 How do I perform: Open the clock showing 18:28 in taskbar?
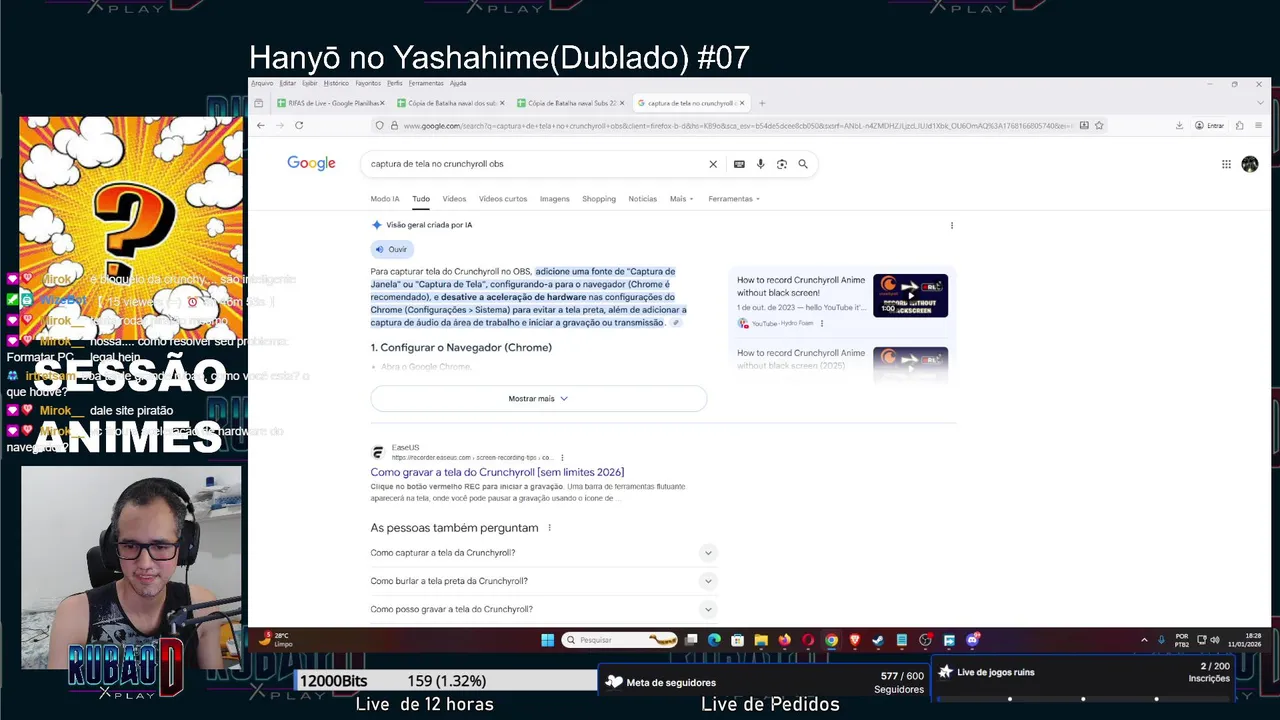(x=1246, y=640)
